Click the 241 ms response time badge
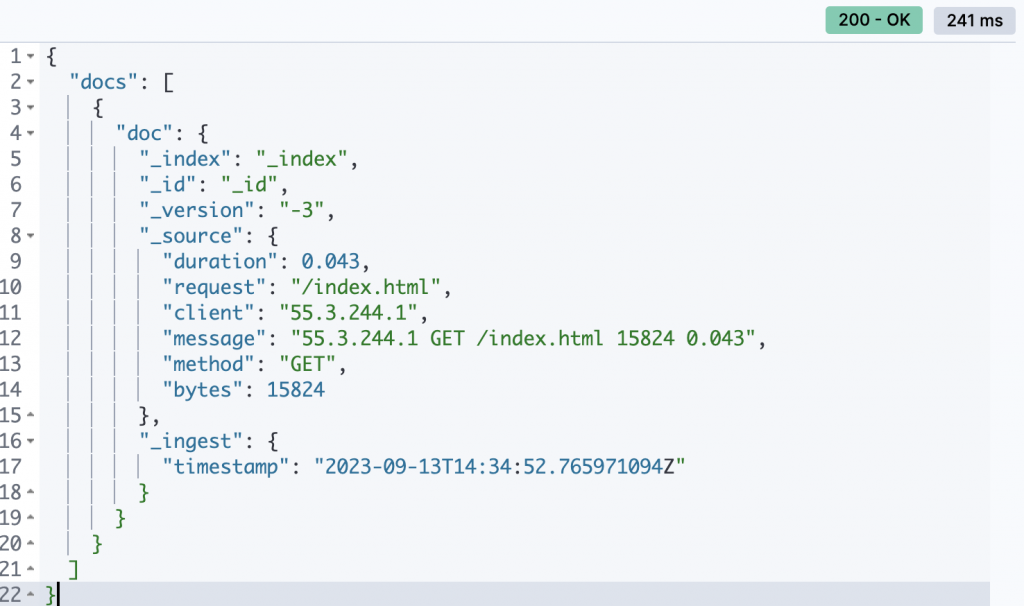This screenshot has width=1024, height=606. [974, 20]
